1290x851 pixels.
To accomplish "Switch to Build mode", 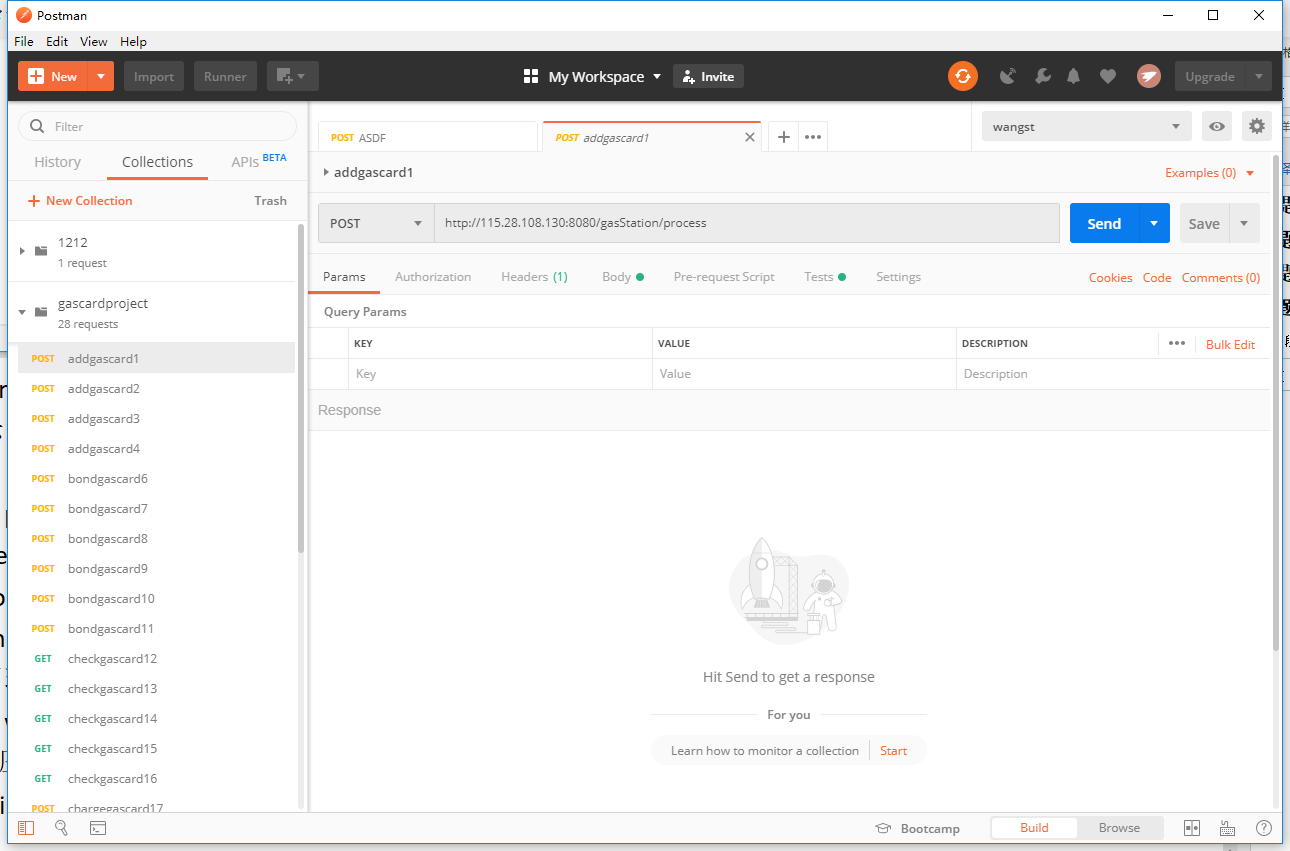I will 1034,828.
